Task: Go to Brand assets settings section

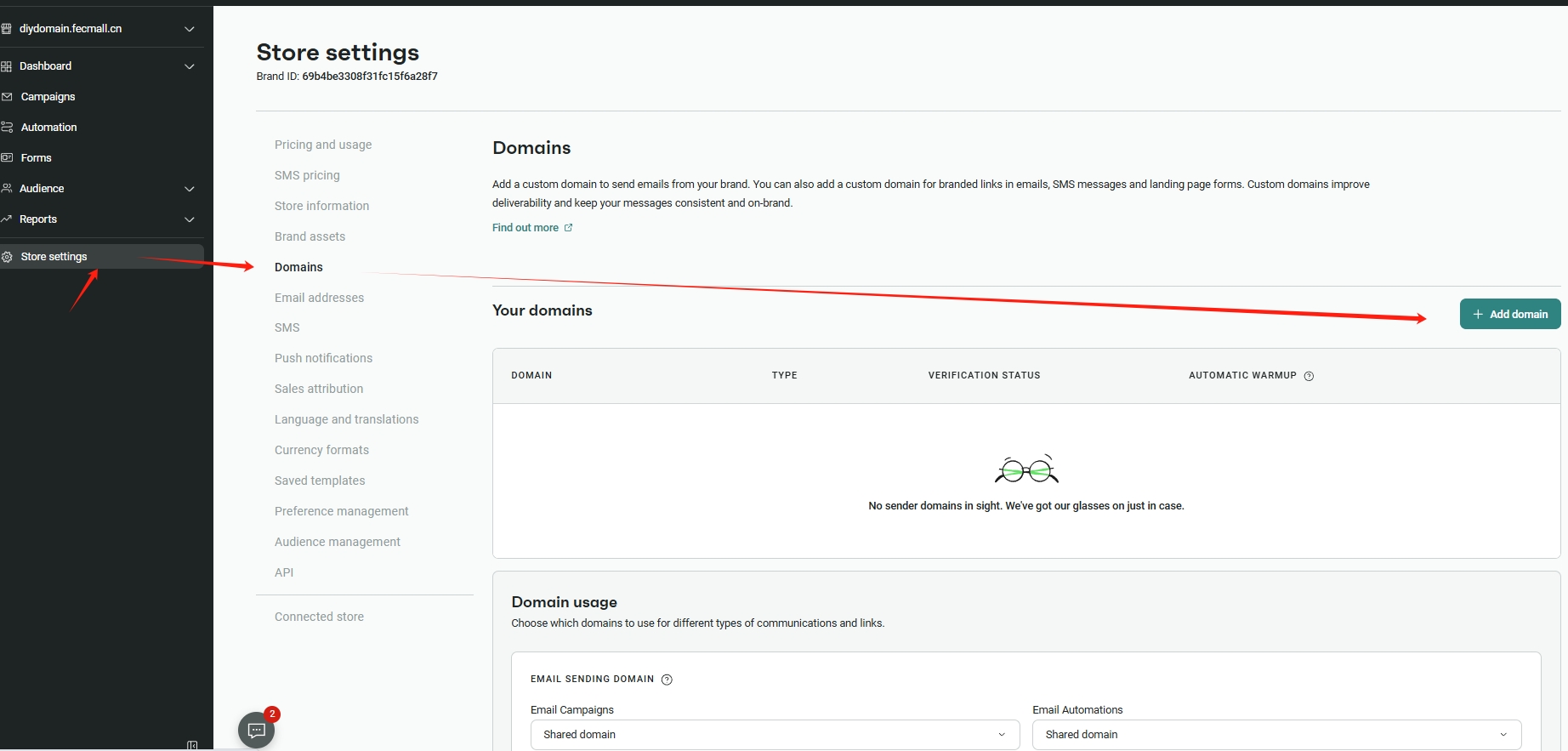Action: tap(310, 236)
